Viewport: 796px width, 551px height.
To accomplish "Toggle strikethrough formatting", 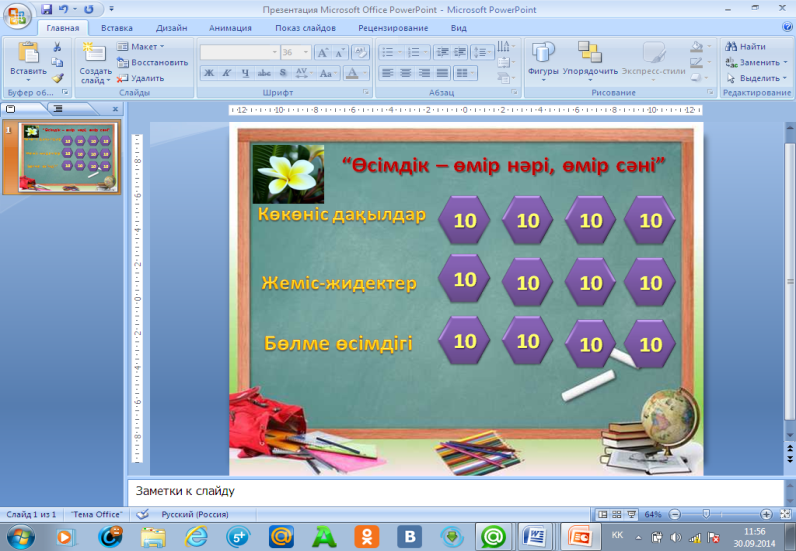I will pos(264,73).
